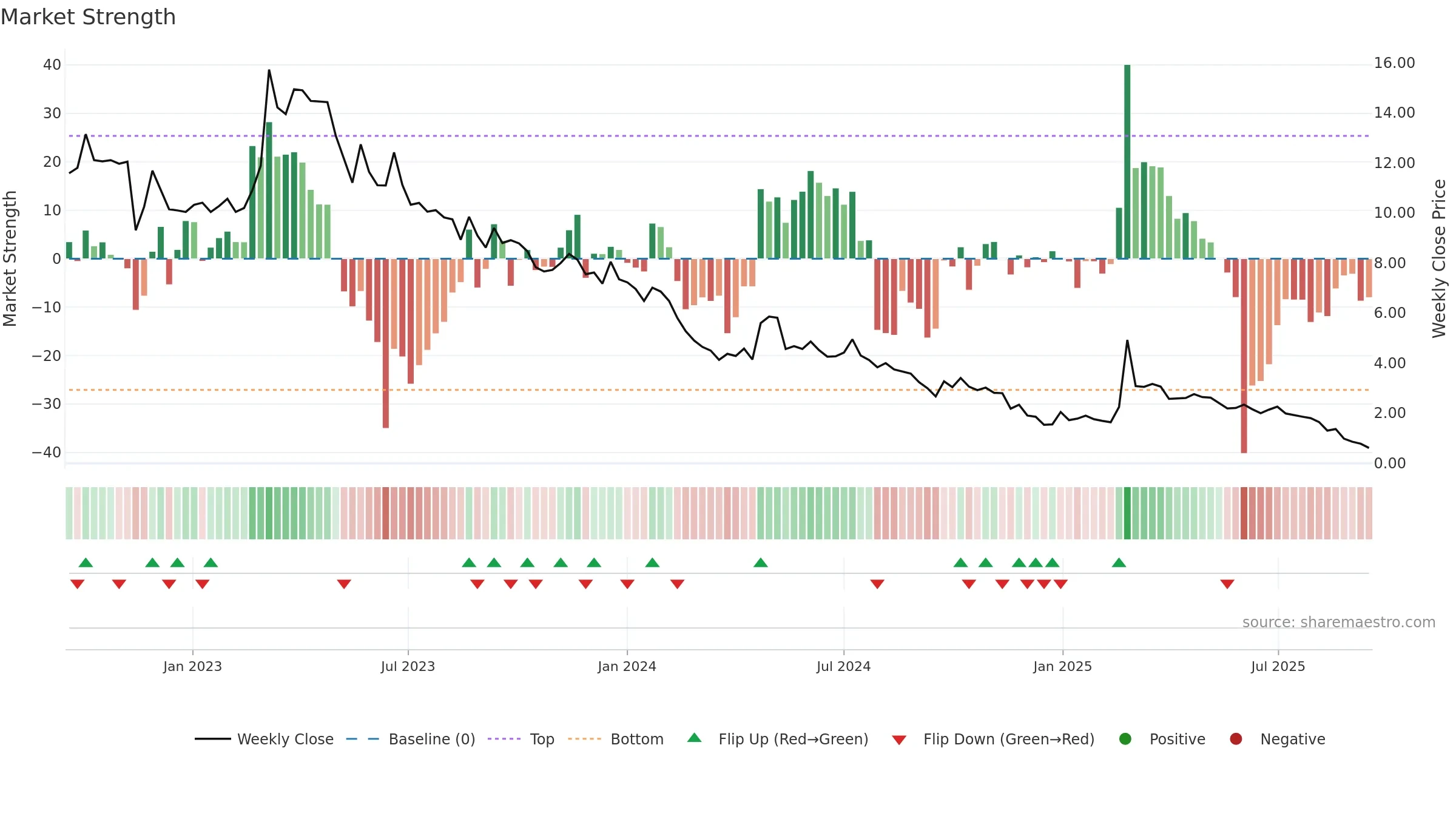Viewport: 1456px width, 819px height.
Task: Click the deepest red bar reaching -40
Action: (x=1244, y=356)
